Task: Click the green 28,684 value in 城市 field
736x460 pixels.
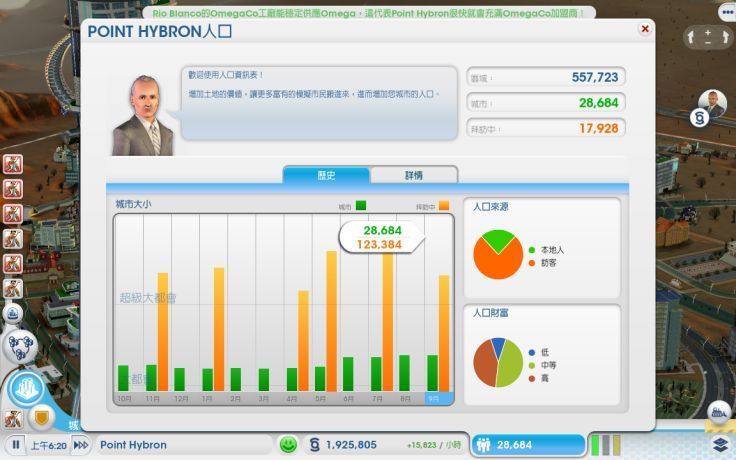Action: (x=598, y=103)
